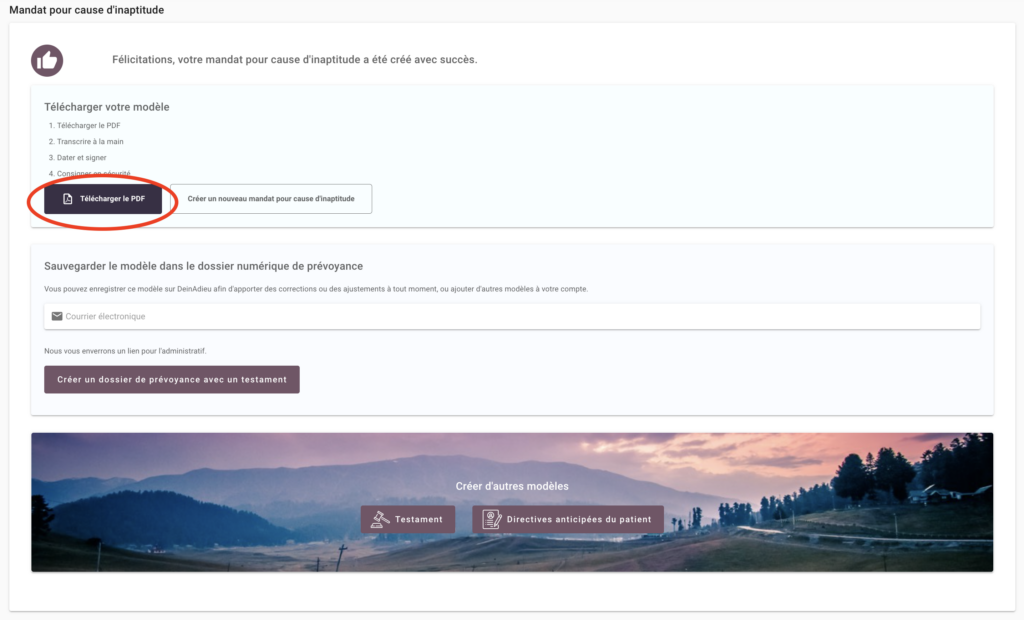Click inside the 'Courrier électronique' input field
1024x620 pixels.
point(300,316)
